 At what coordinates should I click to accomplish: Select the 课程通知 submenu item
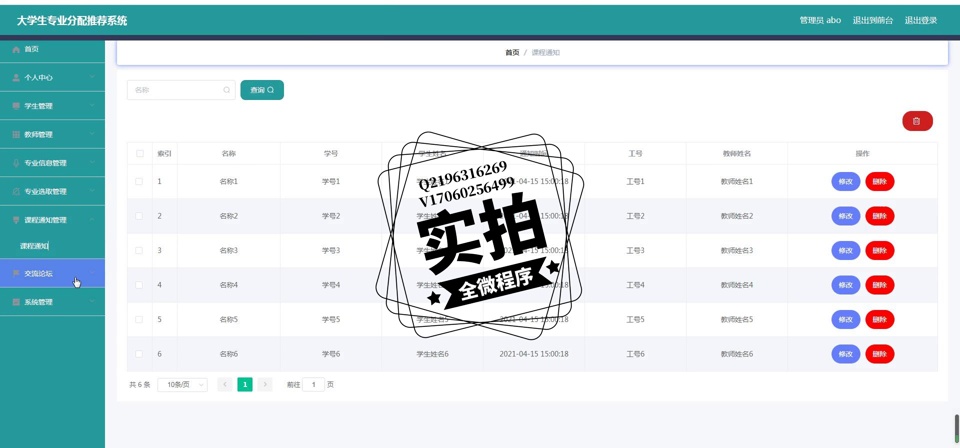coord(52,246)
